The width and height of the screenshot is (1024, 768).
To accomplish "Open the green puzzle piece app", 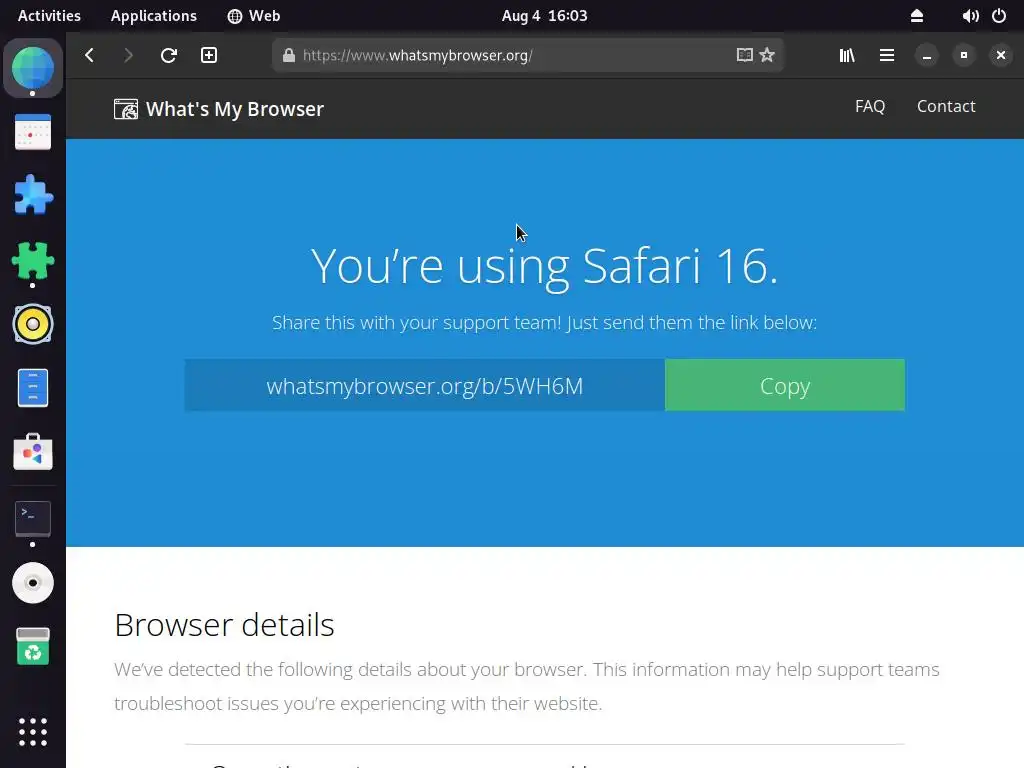I will (33, 261).
